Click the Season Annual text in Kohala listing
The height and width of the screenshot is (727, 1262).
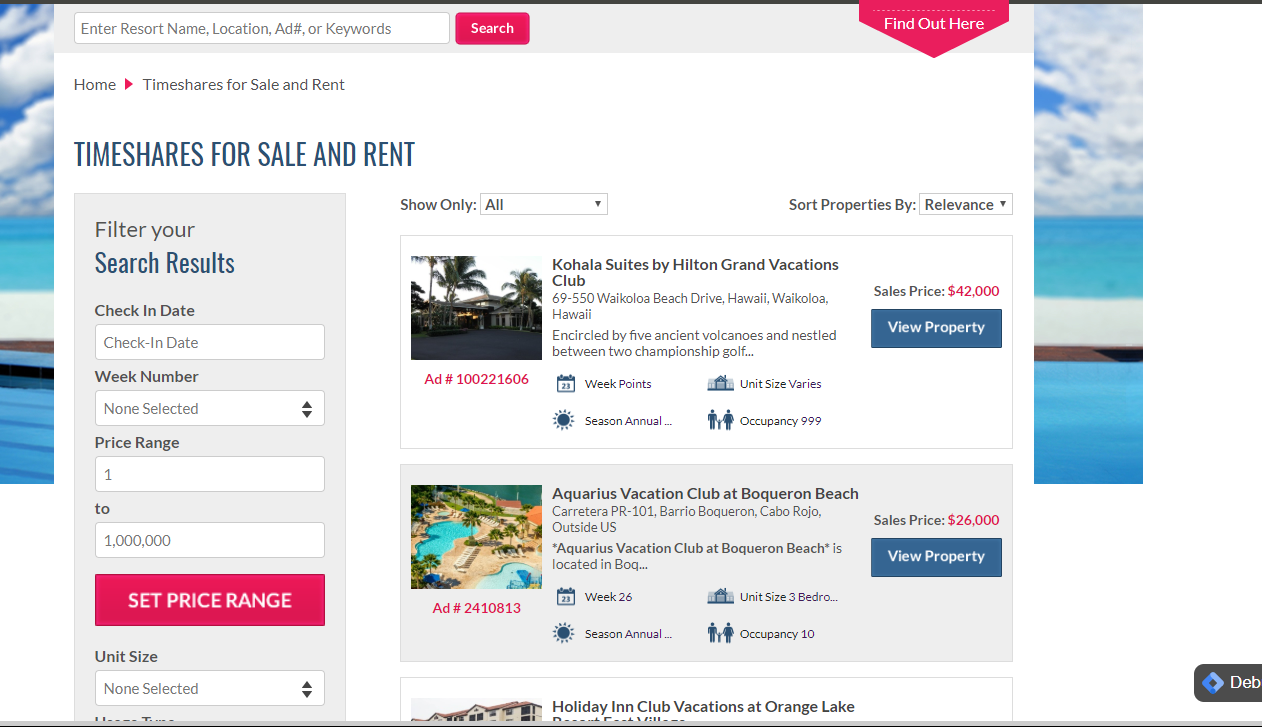click(628, 421)
